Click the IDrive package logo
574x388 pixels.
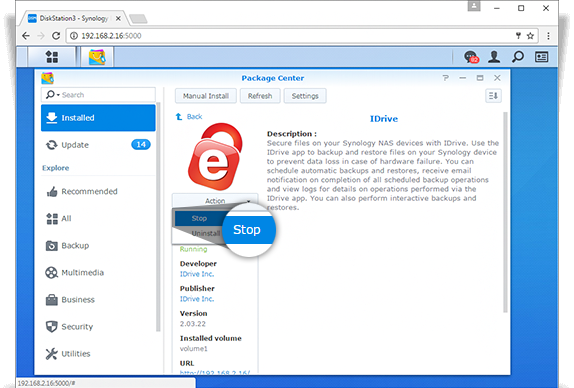(x=215, y=157)
